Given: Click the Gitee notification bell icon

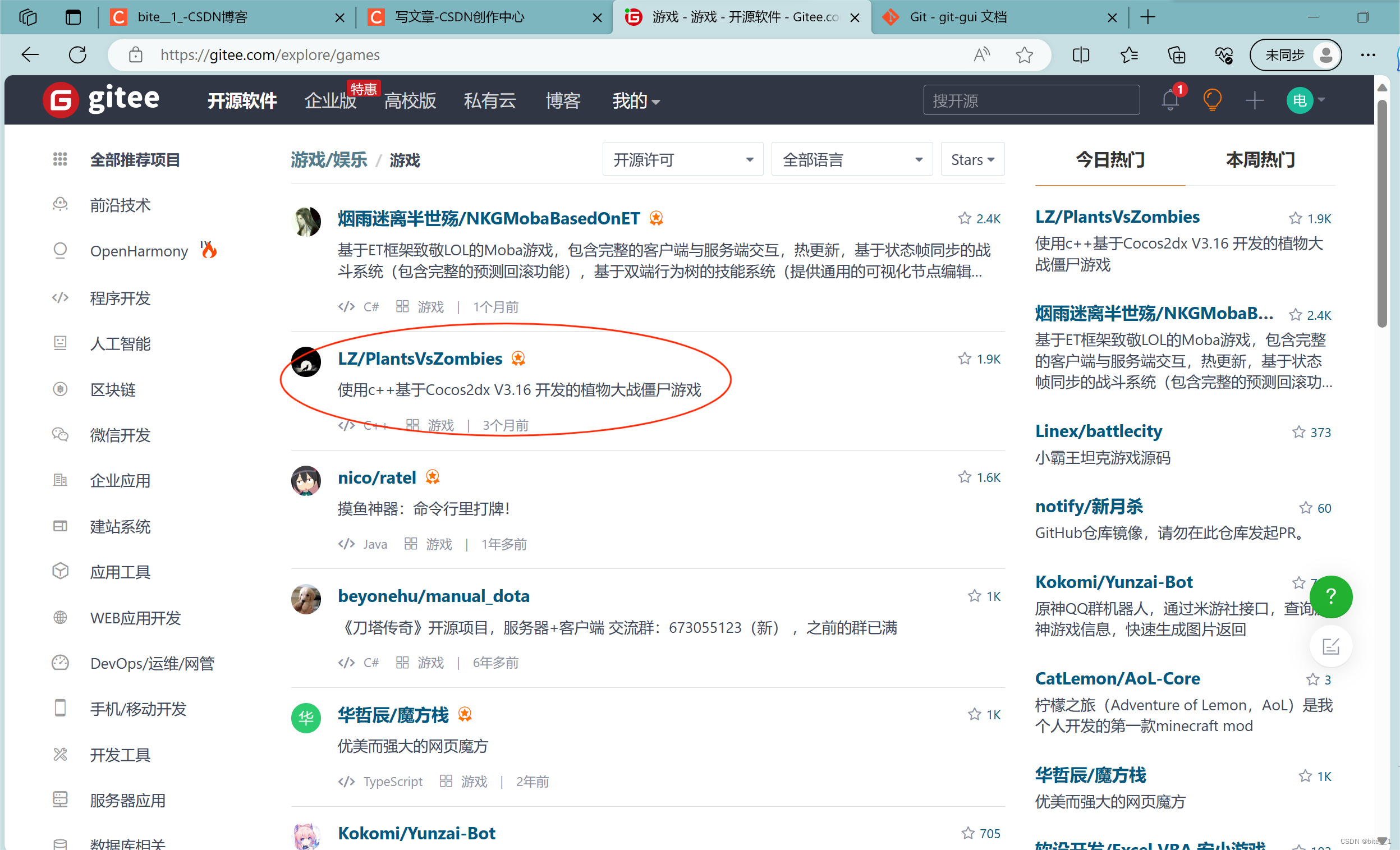Looking at the screenshot, I should click(1169, 100).
